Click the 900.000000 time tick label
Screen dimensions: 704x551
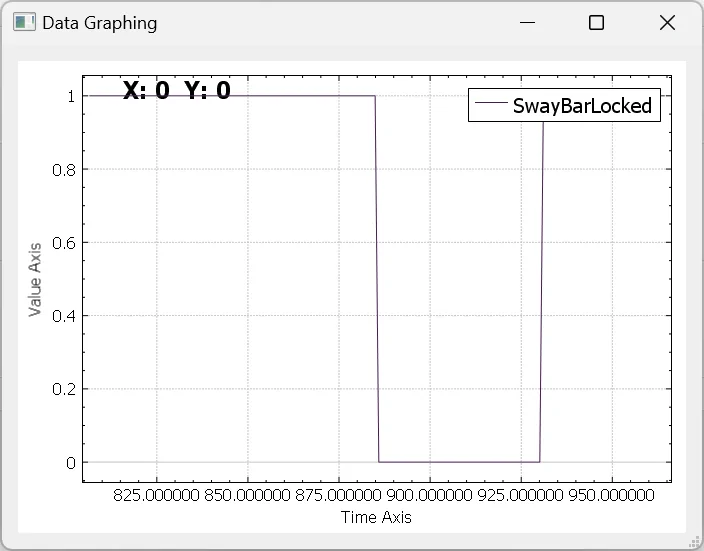pyautogui.click(x=430, y=495)
